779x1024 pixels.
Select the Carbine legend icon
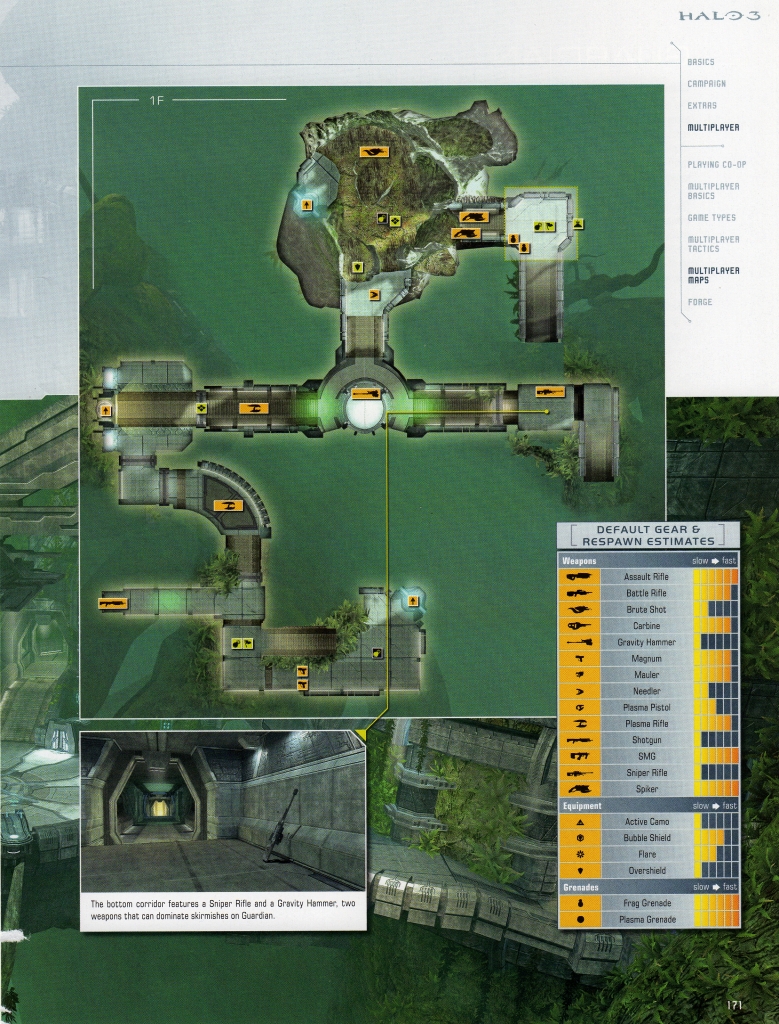click(x=579, y=626)
